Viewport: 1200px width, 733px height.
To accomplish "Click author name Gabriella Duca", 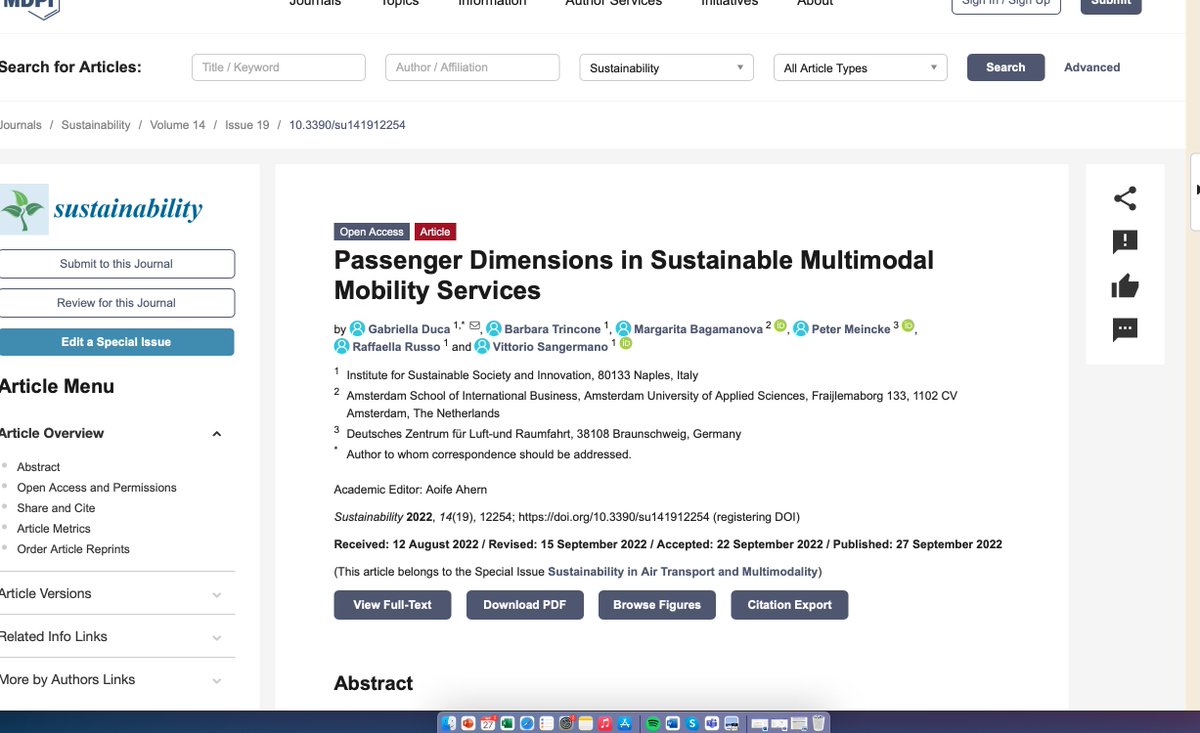I will point(410,329).
